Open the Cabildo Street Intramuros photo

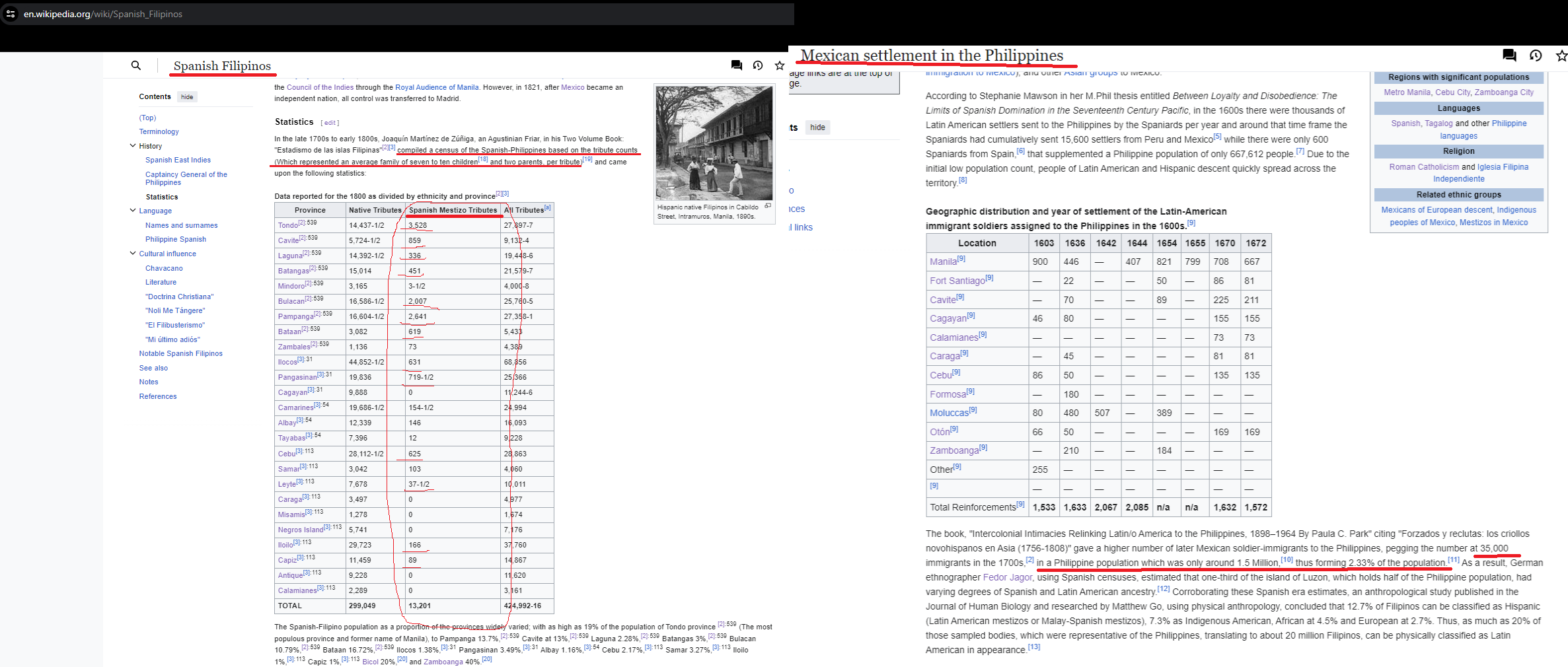[x=714, y=143]
